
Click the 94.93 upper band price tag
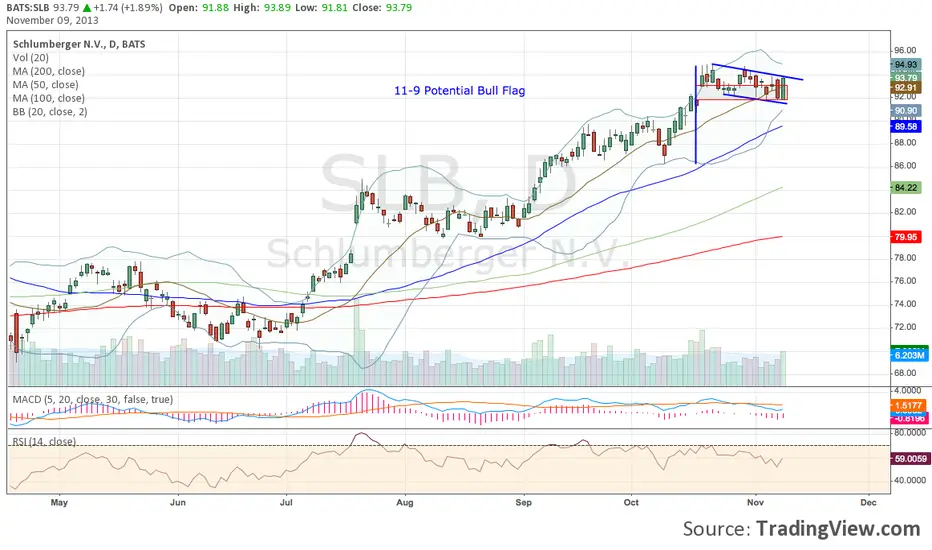tap(906, 64)
